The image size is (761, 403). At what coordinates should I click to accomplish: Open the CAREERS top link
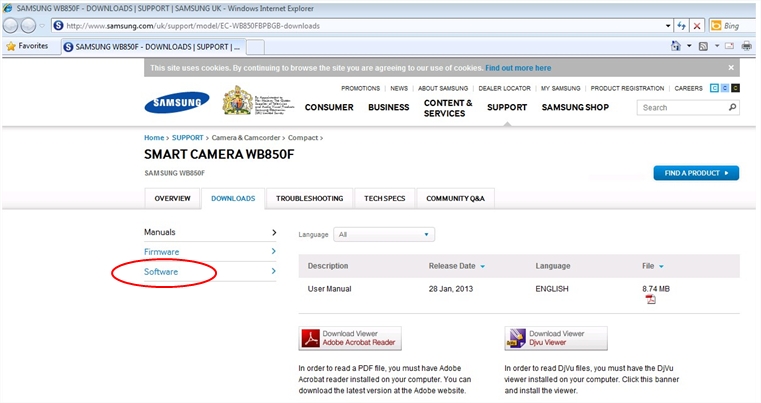point(688,88)
